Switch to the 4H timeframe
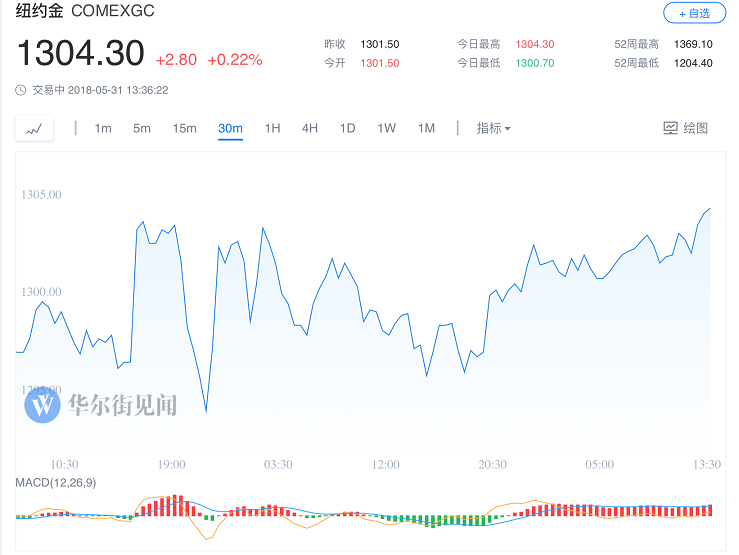 coord(310,128)
